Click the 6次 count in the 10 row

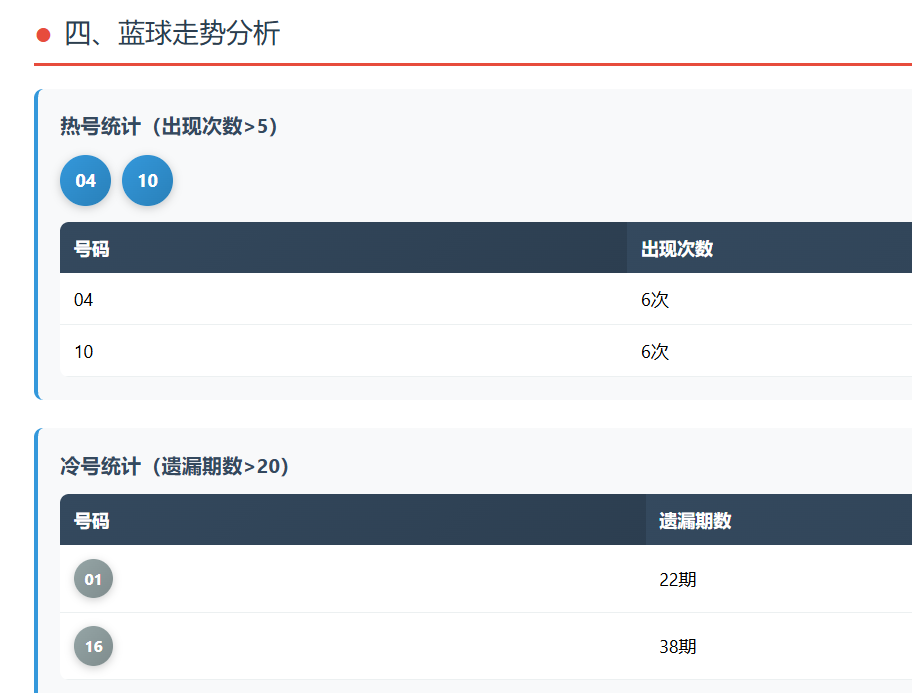pos(655,351)
